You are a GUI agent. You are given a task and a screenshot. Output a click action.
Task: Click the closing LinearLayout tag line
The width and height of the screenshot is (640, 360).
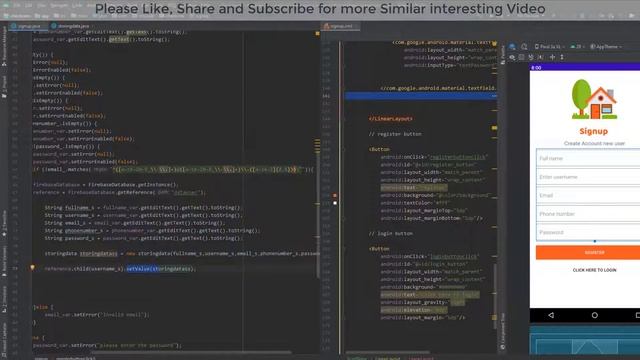click(x=391, y=118)
